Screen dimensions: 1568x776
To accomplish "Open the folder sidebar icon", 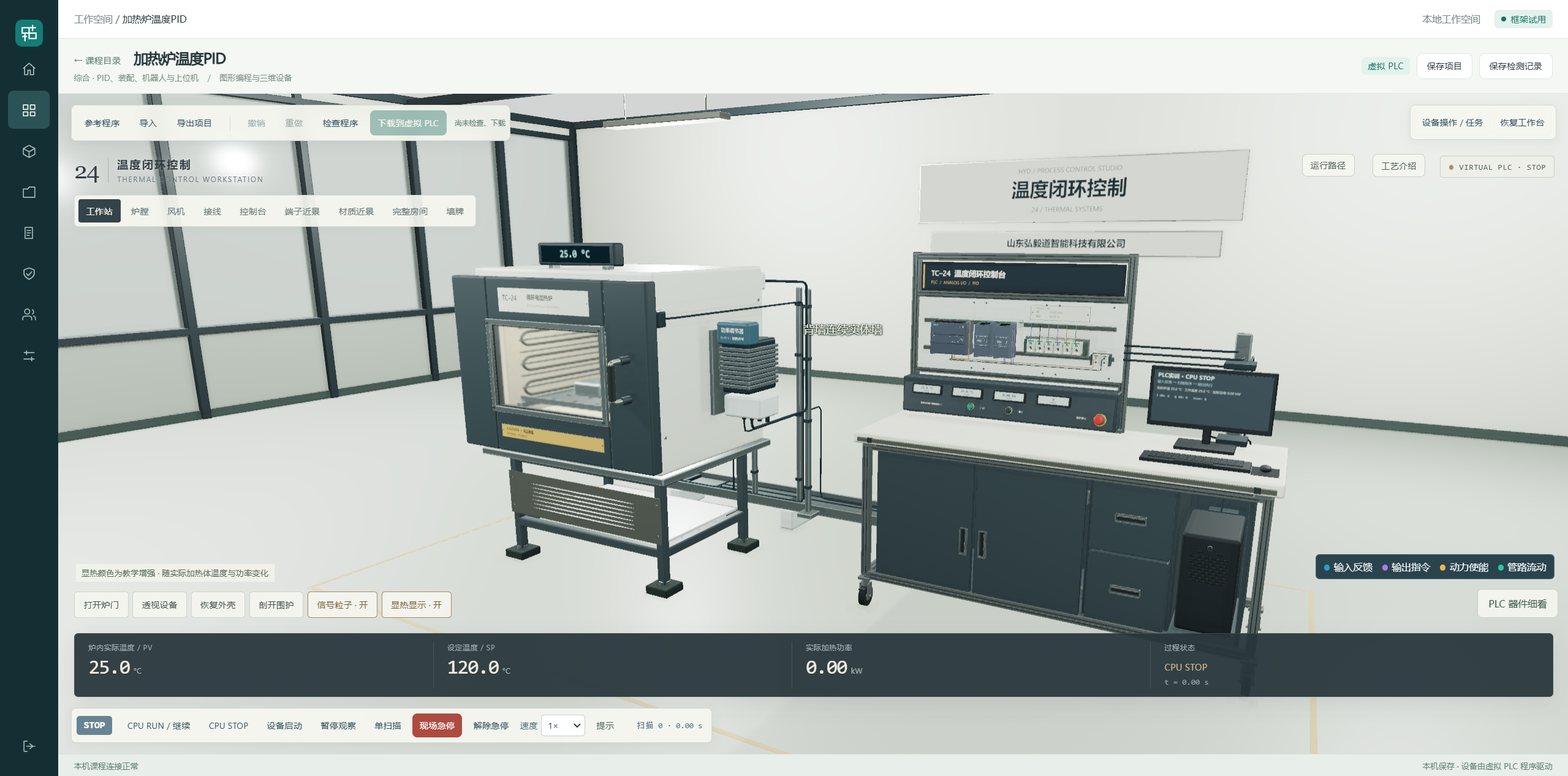I will (29, 192).
